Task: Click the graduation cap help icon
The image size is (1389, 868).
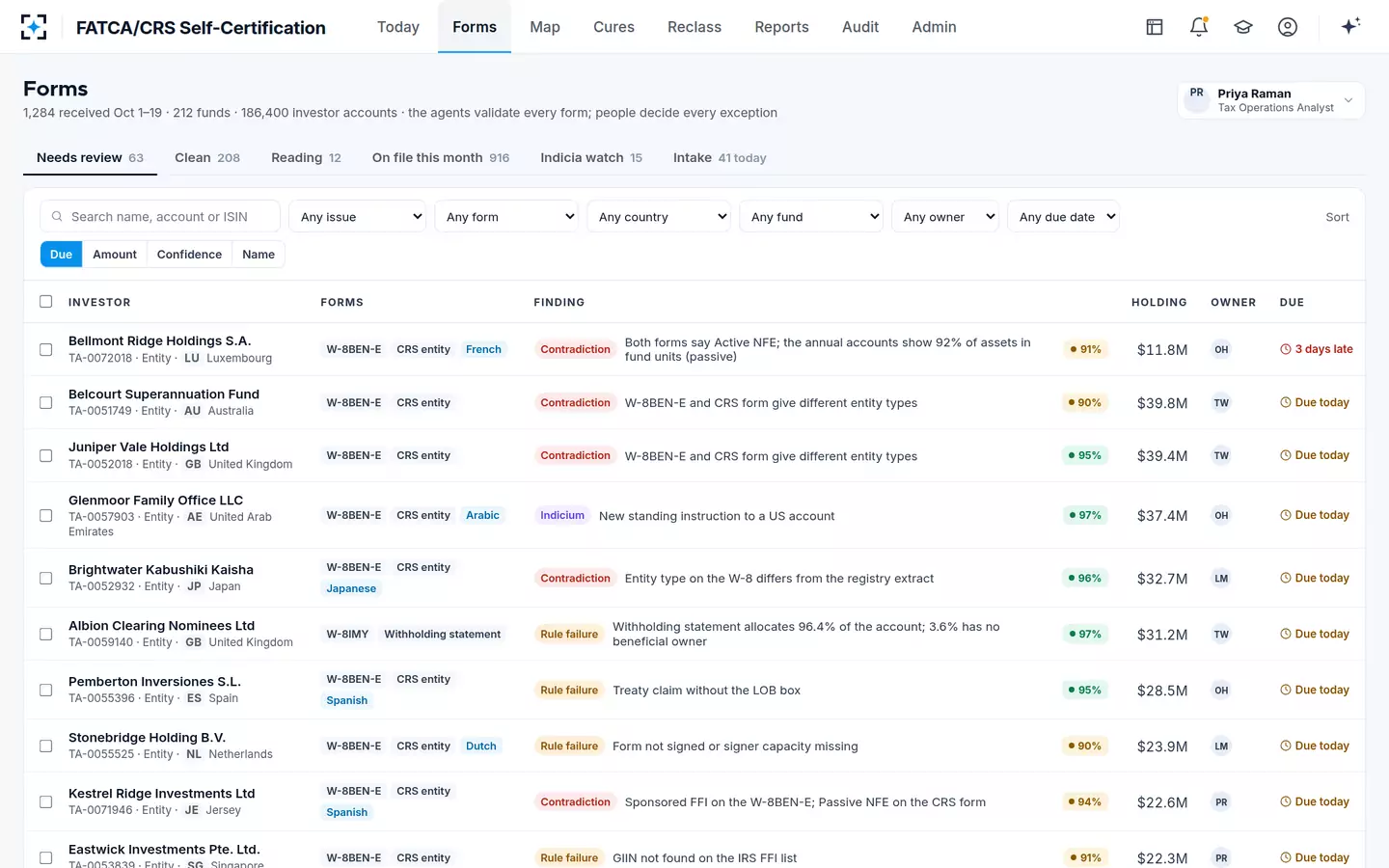Action: pyautogui.click(x=1243, y=27)
